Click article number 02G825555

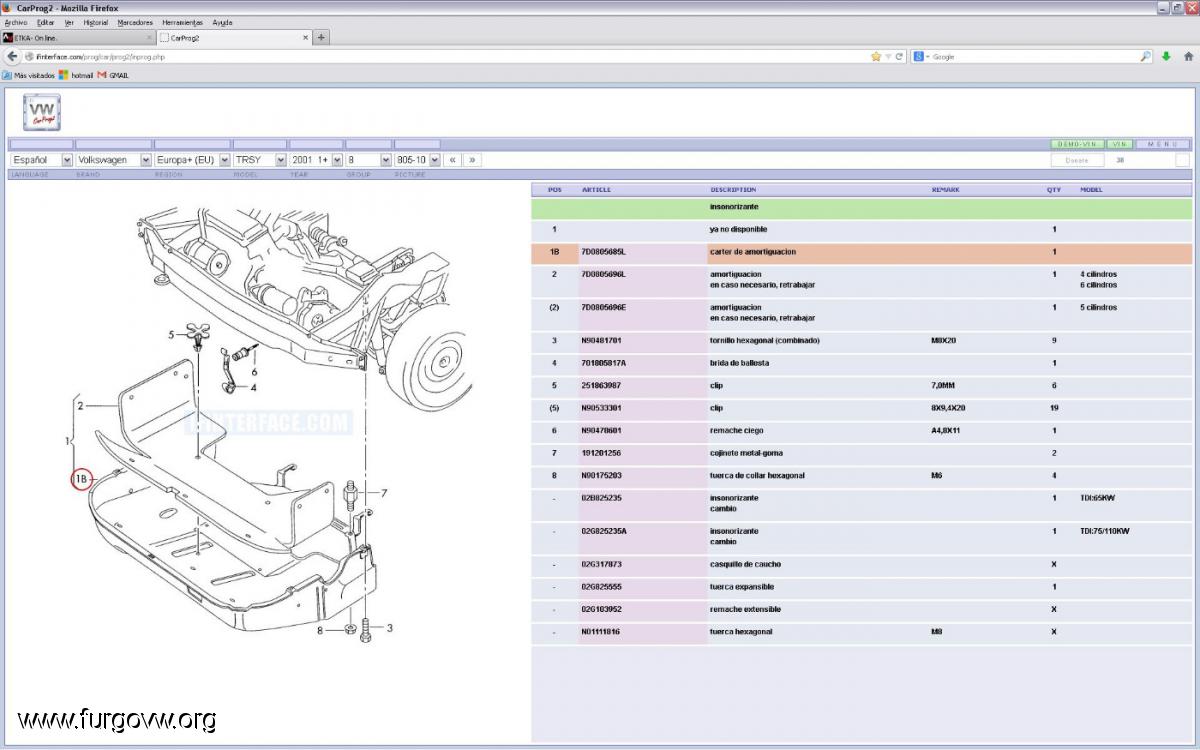coord(601,587)
